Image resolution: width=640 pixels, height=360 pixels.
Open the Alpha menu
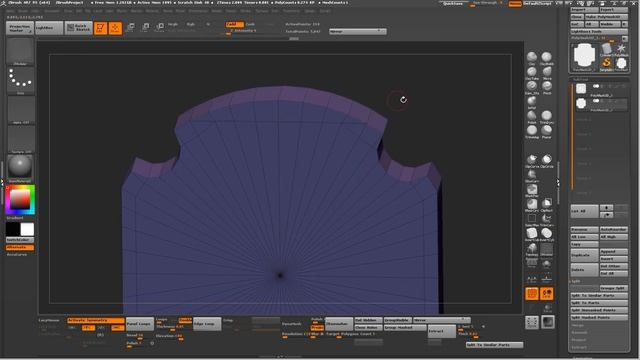coord(11,11)
